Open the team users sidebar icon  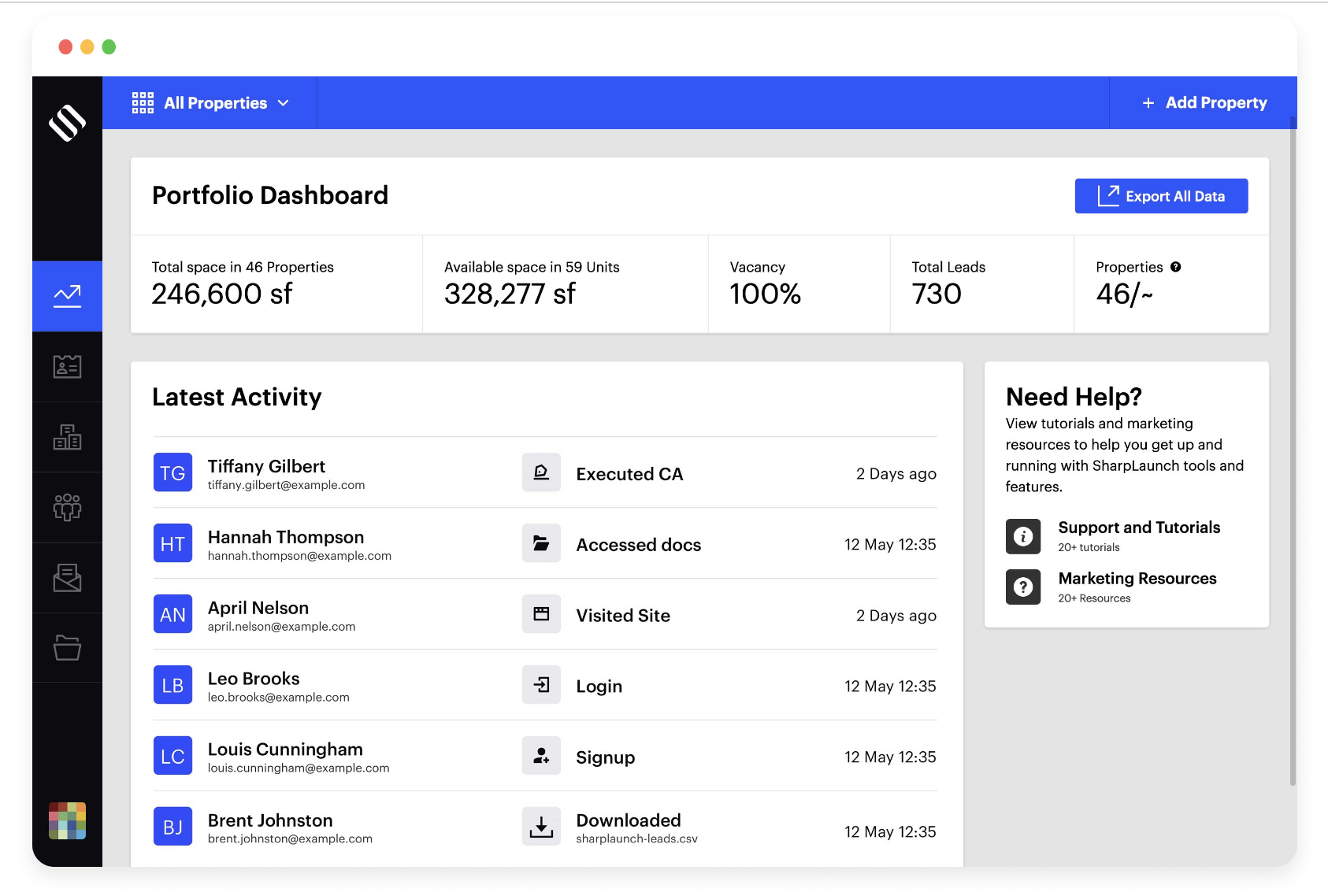[67, 508]
